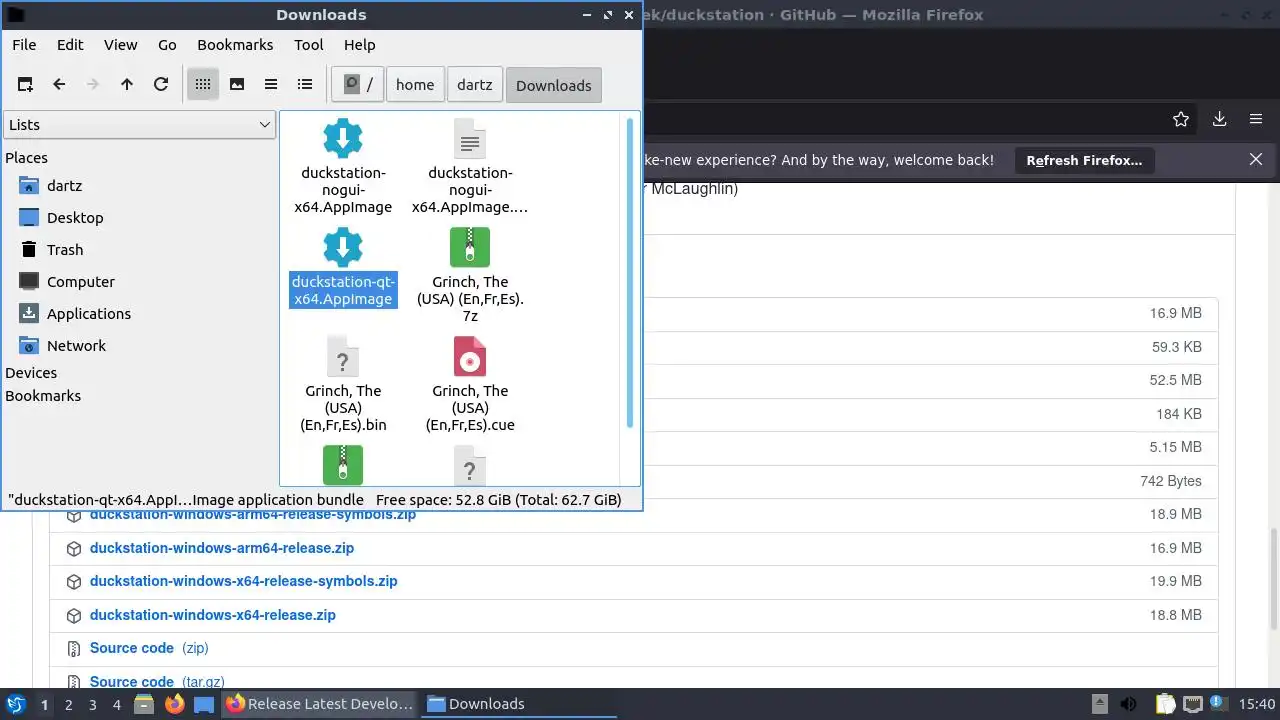Go back to previous folder
This screenshot has width=1280, height=720.
(59, 85)
